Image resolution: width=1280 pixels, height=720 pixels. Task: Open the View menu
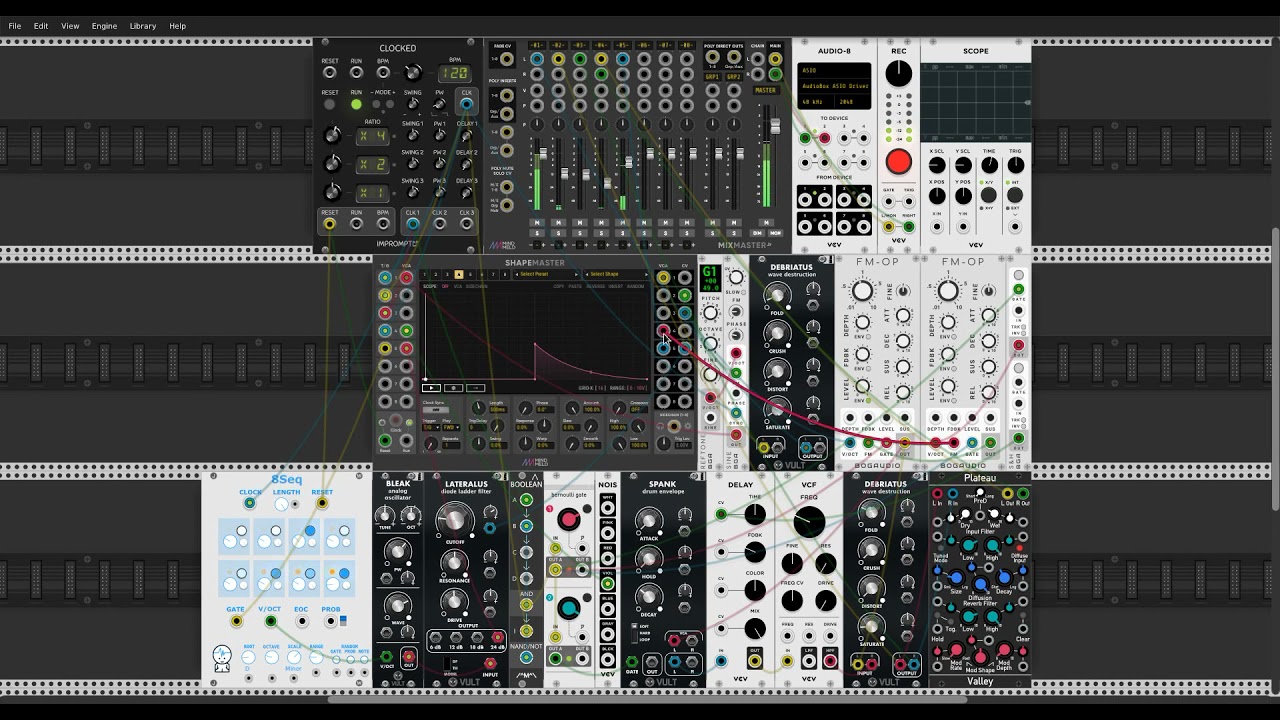tap(70, 26)
